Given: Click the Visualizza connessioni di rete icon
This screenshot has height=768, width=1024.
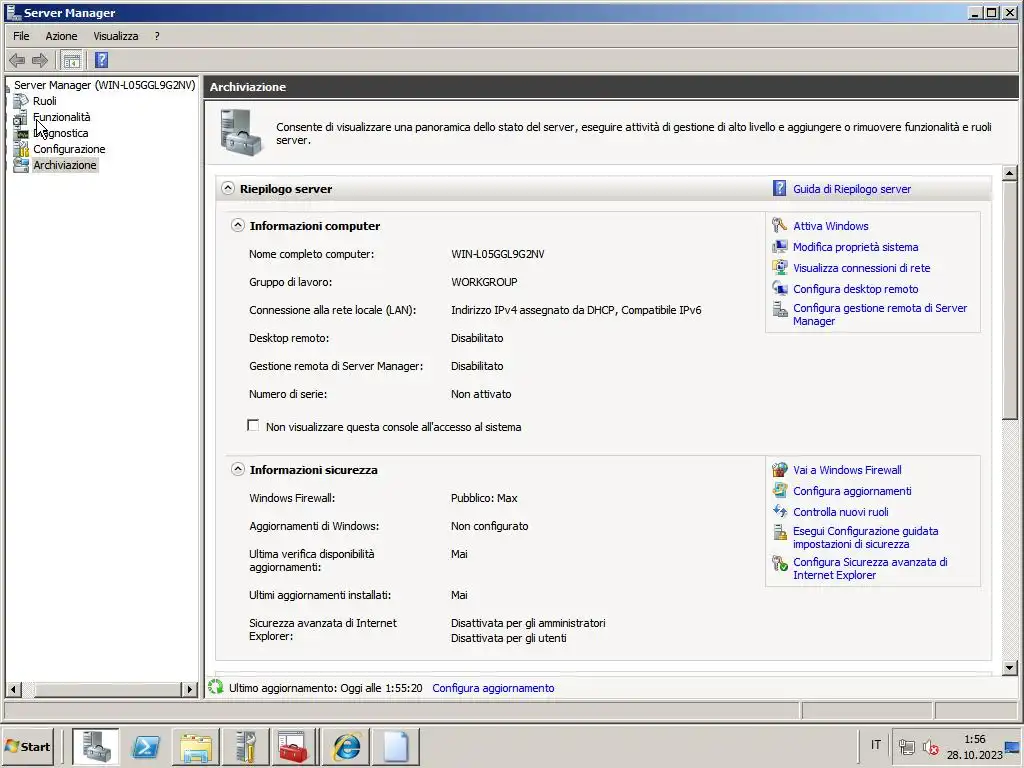Looking at the screenshot, I should pos(779,268).
